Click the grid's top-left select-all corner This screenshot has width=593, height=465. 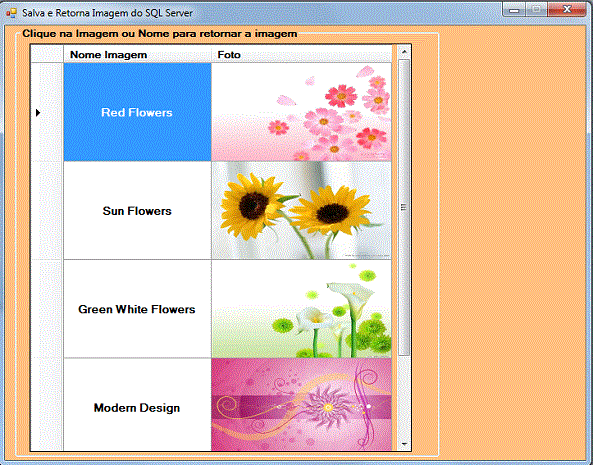pos(47,54)
